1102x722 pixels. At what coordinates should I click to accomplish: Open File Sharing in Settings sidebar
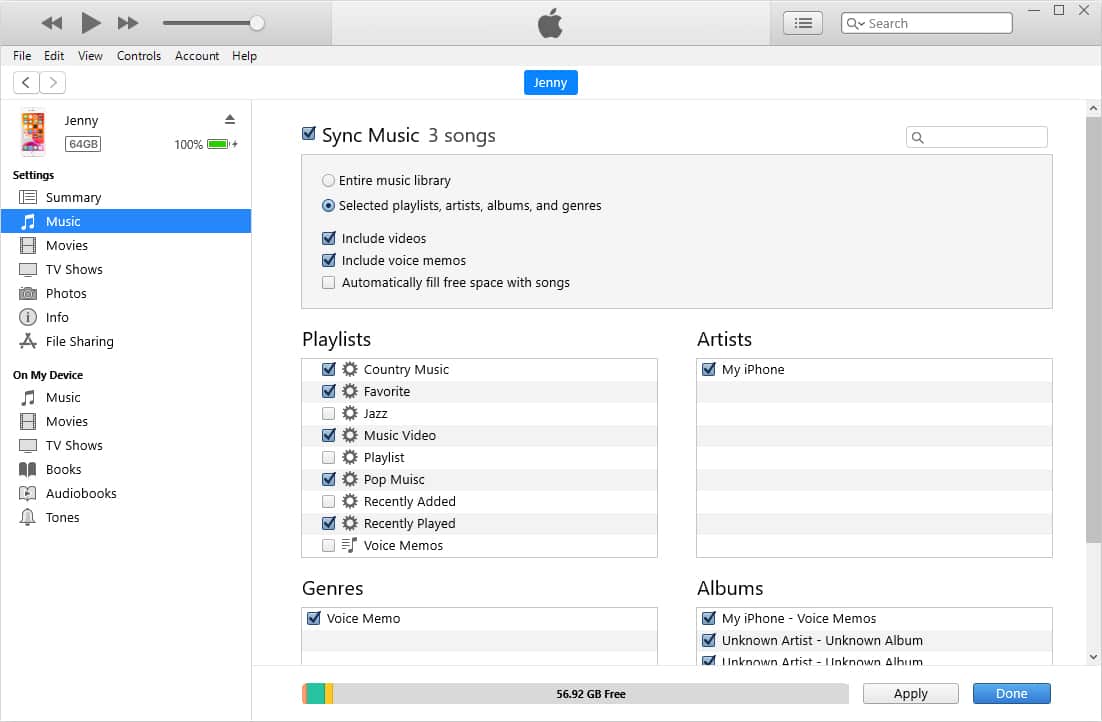pos(79,341)
